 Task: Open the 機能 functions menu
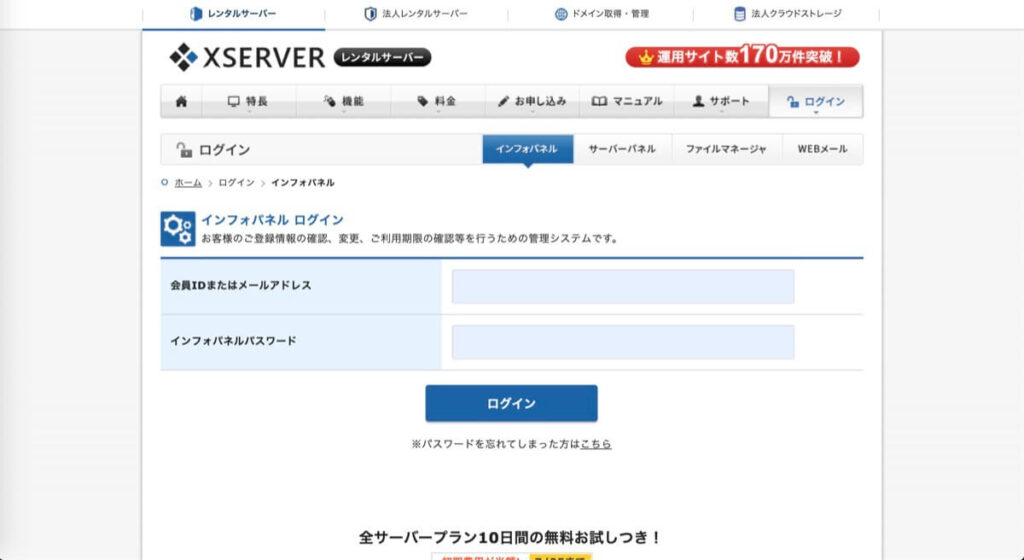pyautogui.click(x=344, y=101)
